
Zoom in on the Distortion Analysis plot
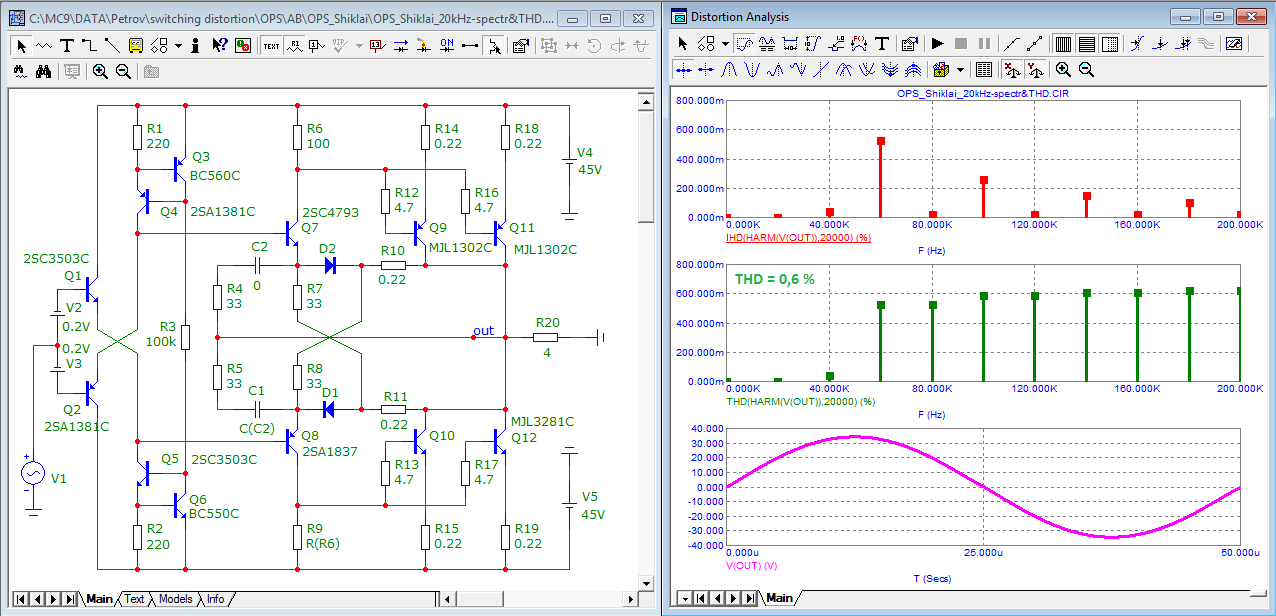(1063, 70)
